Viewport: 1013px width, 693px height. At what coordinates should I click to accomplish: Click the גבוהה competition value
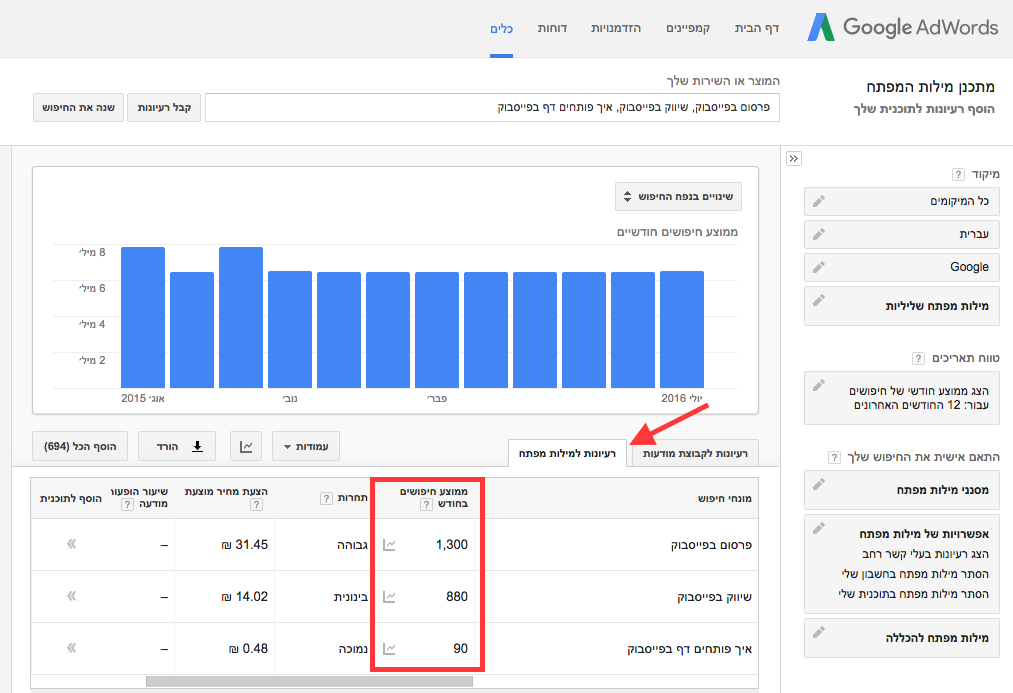pyautogui.click(x=352, y=545)
